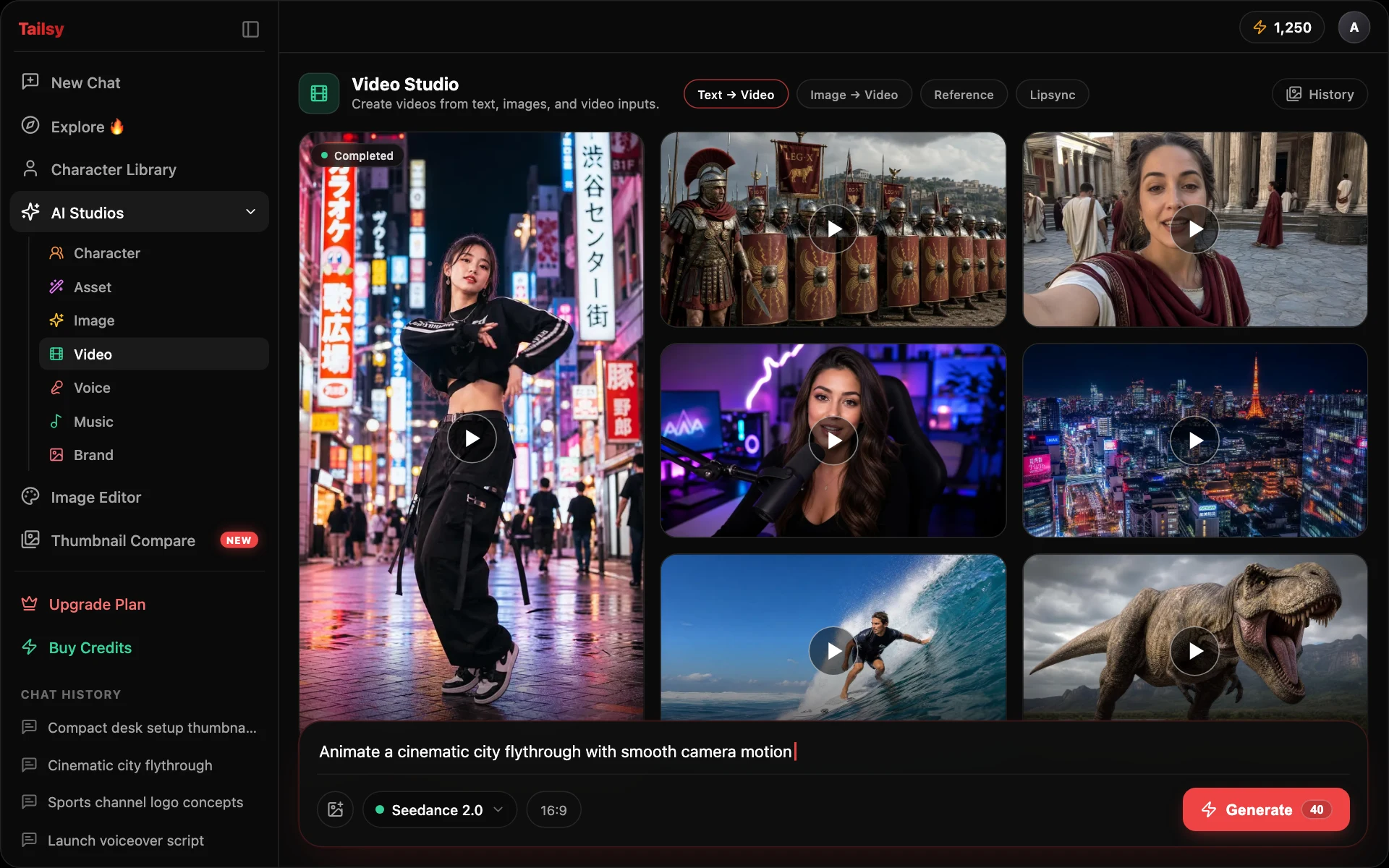Click the user avatar A
Image resolution: width=1389 pixels, height=868 pixels.
click(x=1354, y=27)
